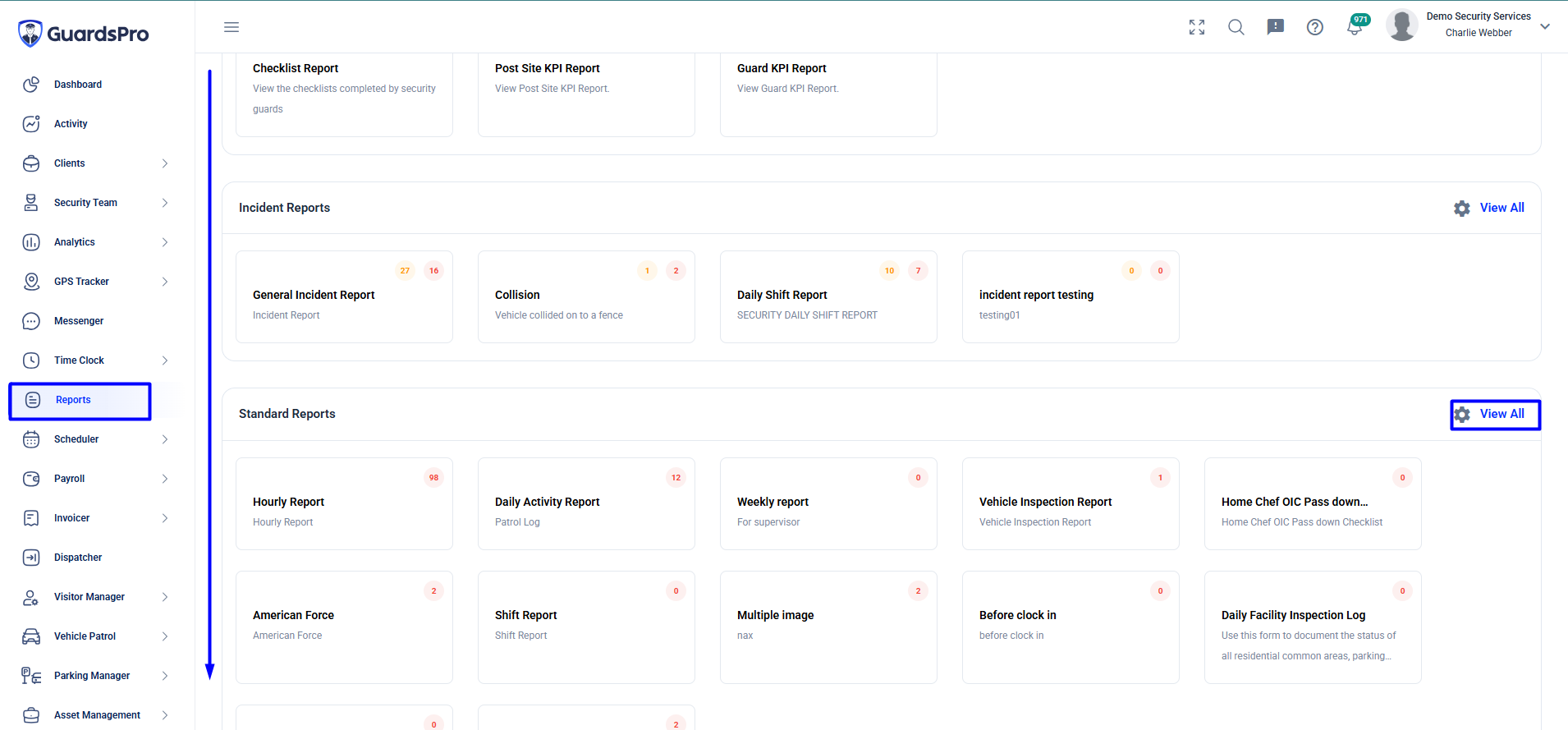Image resolution: width=1568 pixels, height=730 pixels.
Task: Select Dashboard in the sidebar
Action: click(x=78, y=85)
